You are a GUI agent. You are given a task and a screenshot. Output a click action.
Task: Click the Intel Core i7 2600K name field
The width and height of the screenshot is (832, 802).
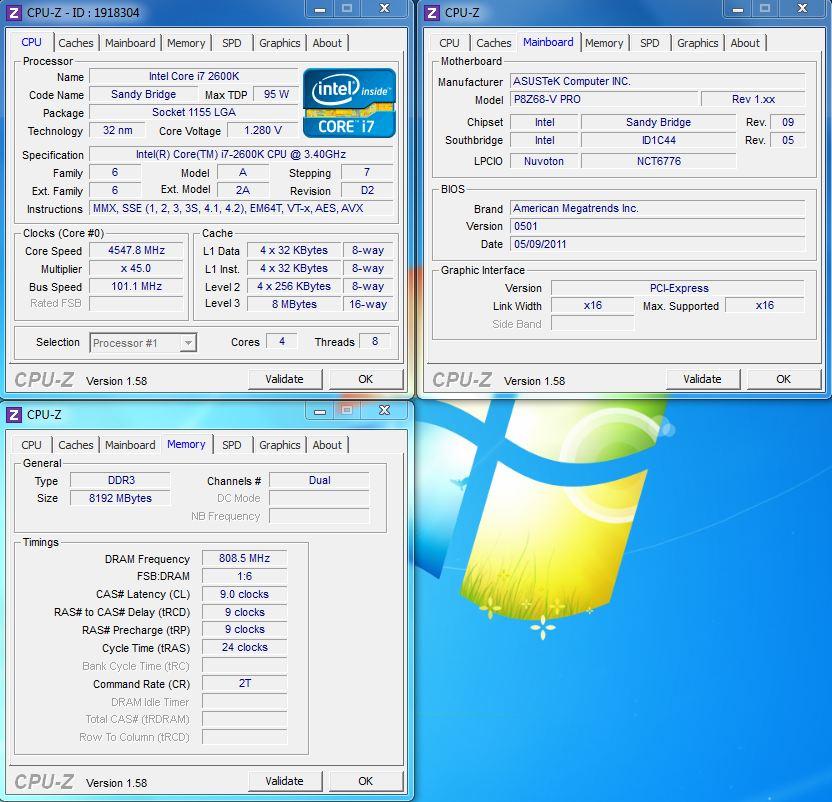click(x=194, y=76)
